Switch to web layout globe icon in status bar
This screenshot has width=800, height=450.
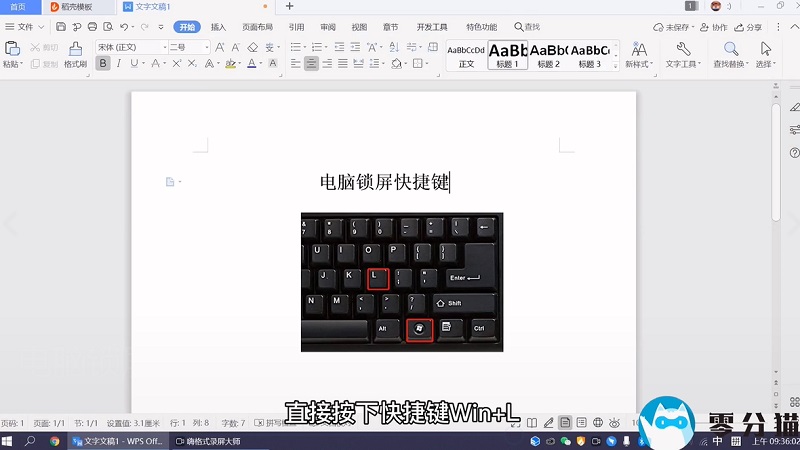(x=598, y=423)
